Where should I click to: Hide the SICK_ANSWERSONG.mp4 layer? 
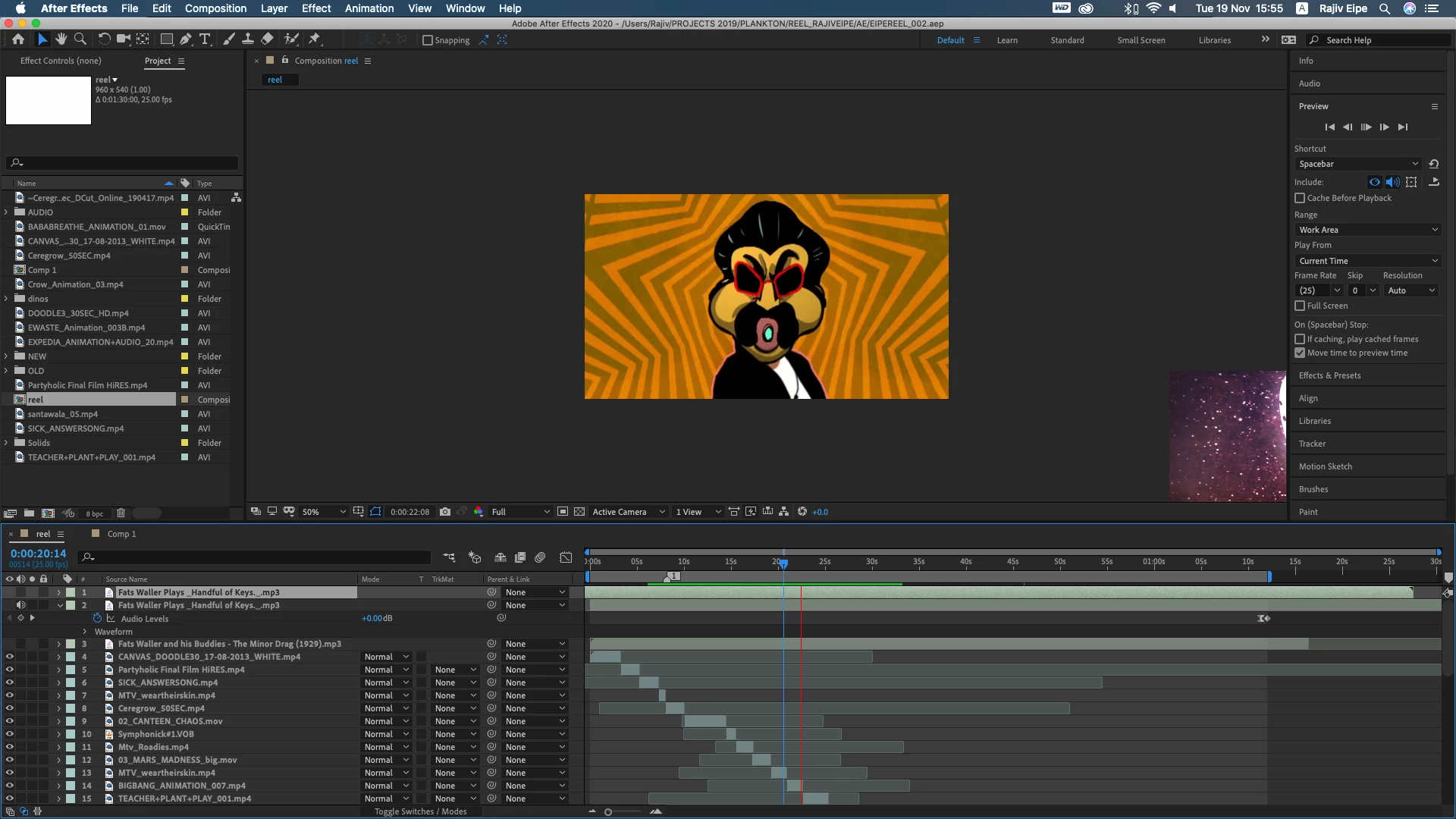(10, 682)
